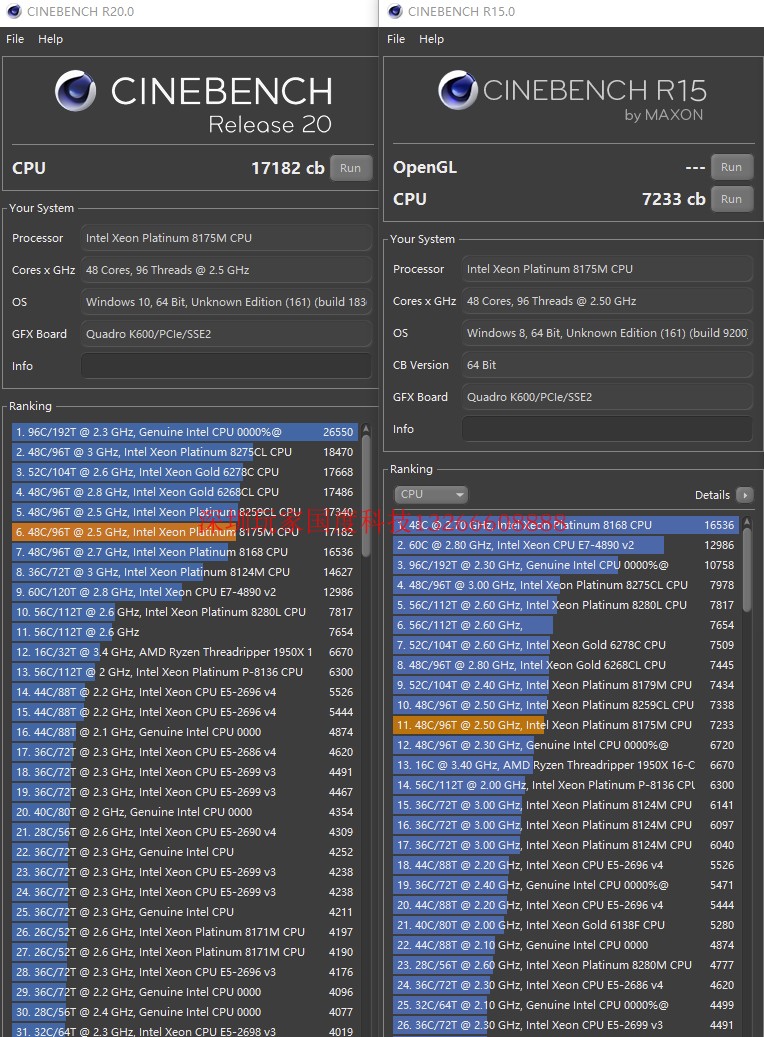Select R15 rank 6 56C/112T @ 2.60 GHz

click(x=566, y=625)
